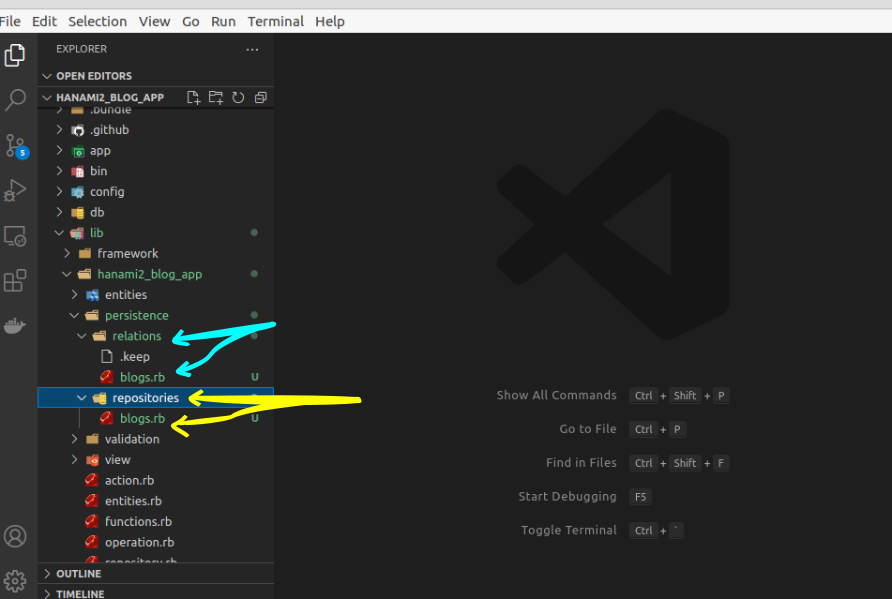Collapse the OPEN EDITORS section
Screen dimensions: 892x599
(x=93, y=76)
